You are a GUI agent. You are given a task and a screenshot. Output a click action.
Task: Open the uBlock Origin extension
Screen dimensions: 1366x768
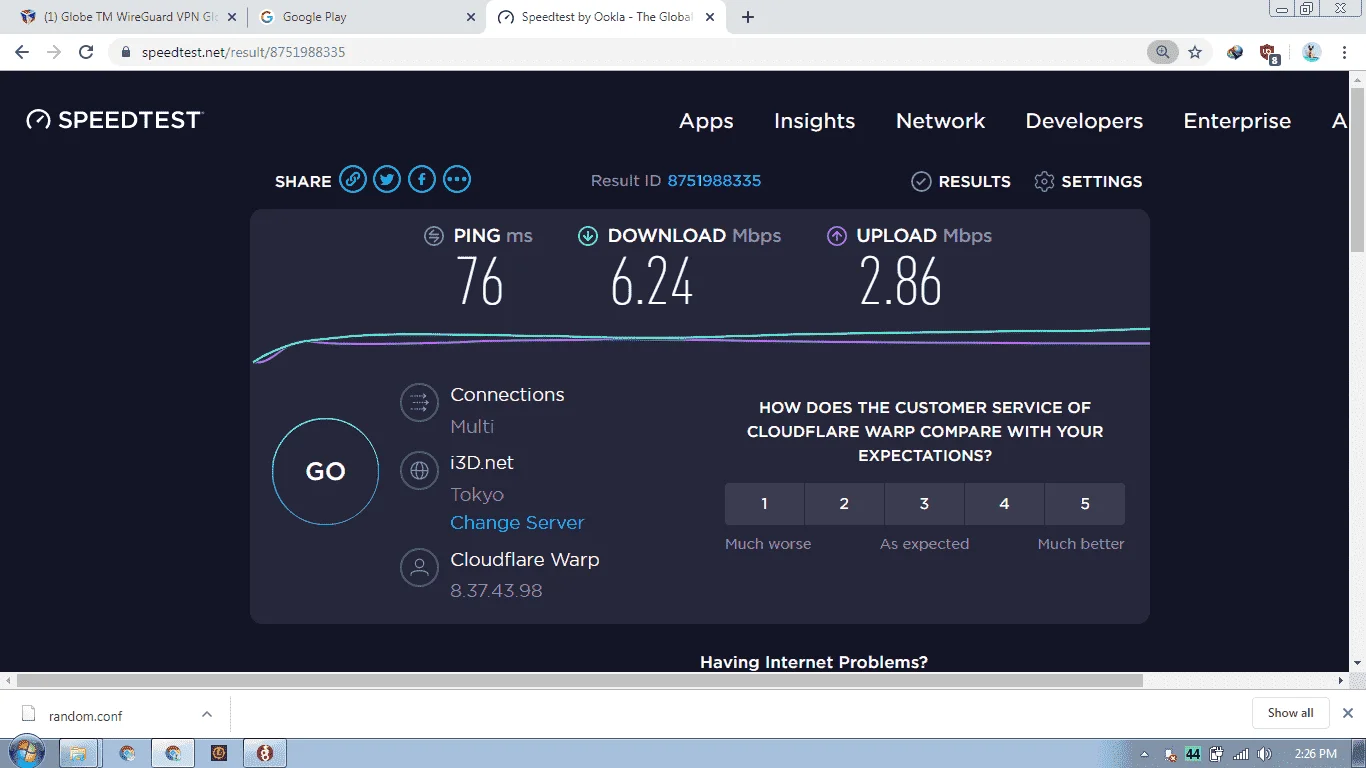pyautogui.click(x=1268, y=53)
